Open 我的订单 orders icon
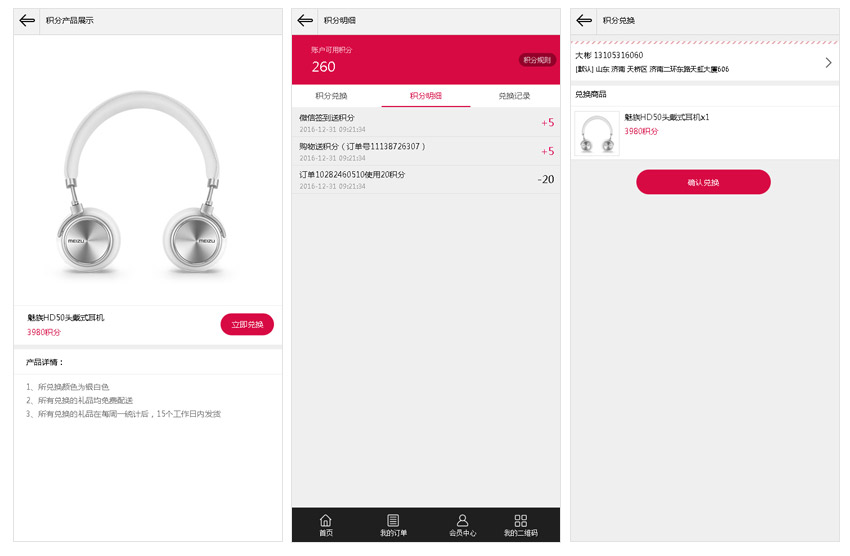850x556 pixels. [x=393, y=525]
